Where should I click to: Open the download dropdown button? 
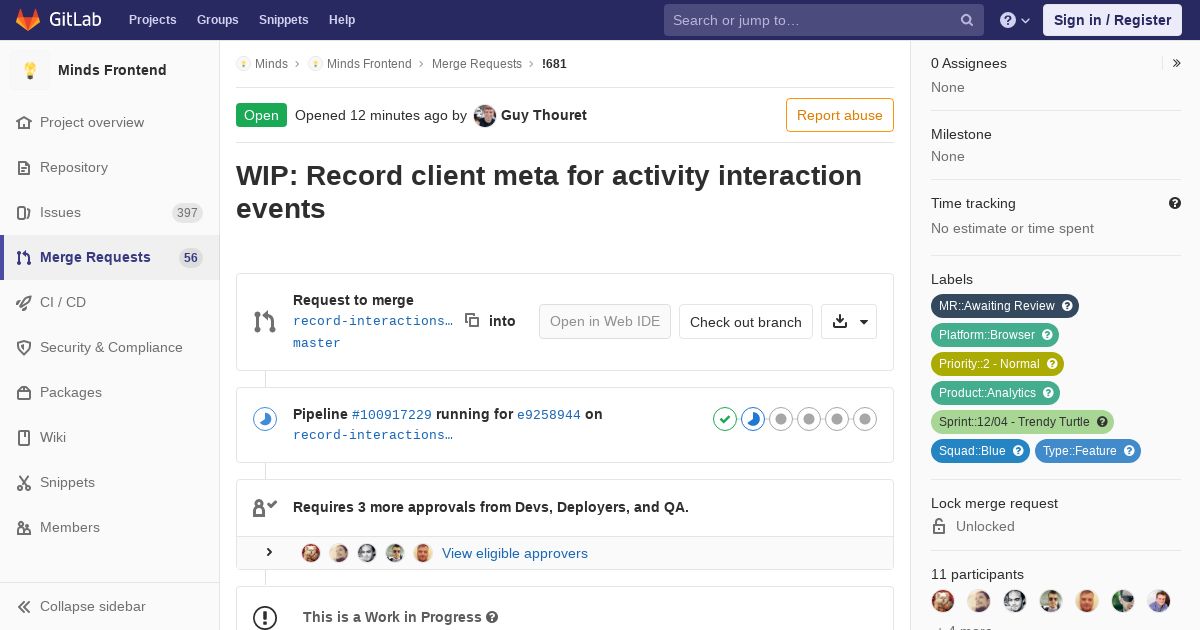[849, 322]
